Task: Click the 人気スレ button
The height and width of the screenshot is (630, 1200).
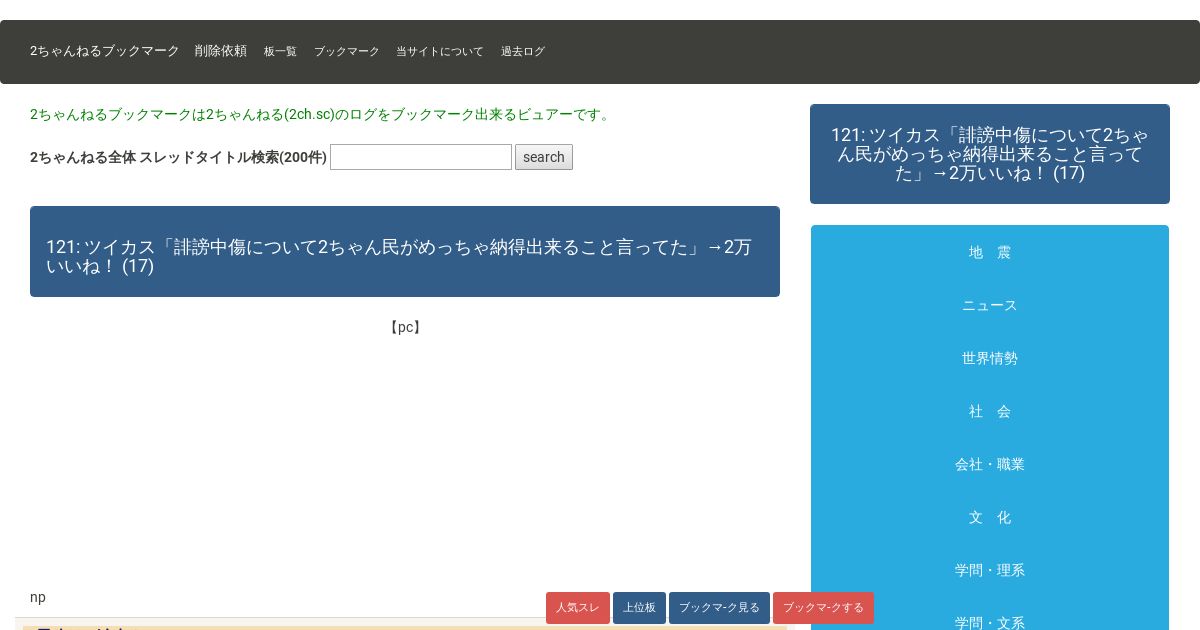Action: pos(578,608)
